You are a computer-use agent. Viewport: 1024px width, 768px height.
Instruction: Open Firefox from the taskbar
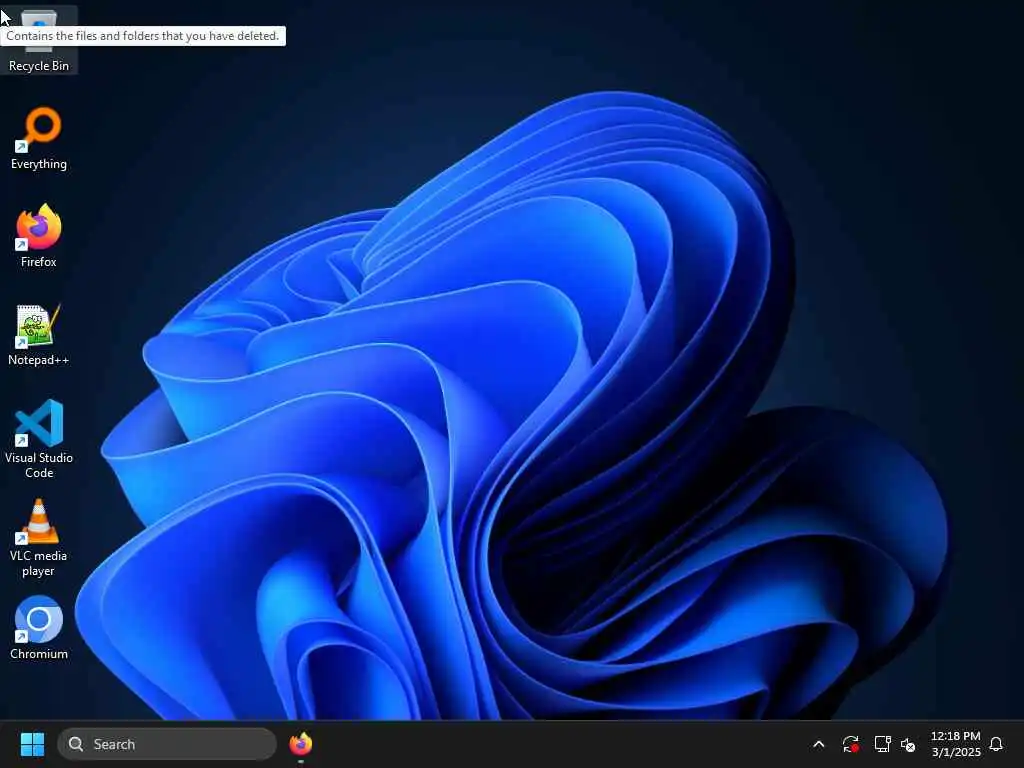300,744
